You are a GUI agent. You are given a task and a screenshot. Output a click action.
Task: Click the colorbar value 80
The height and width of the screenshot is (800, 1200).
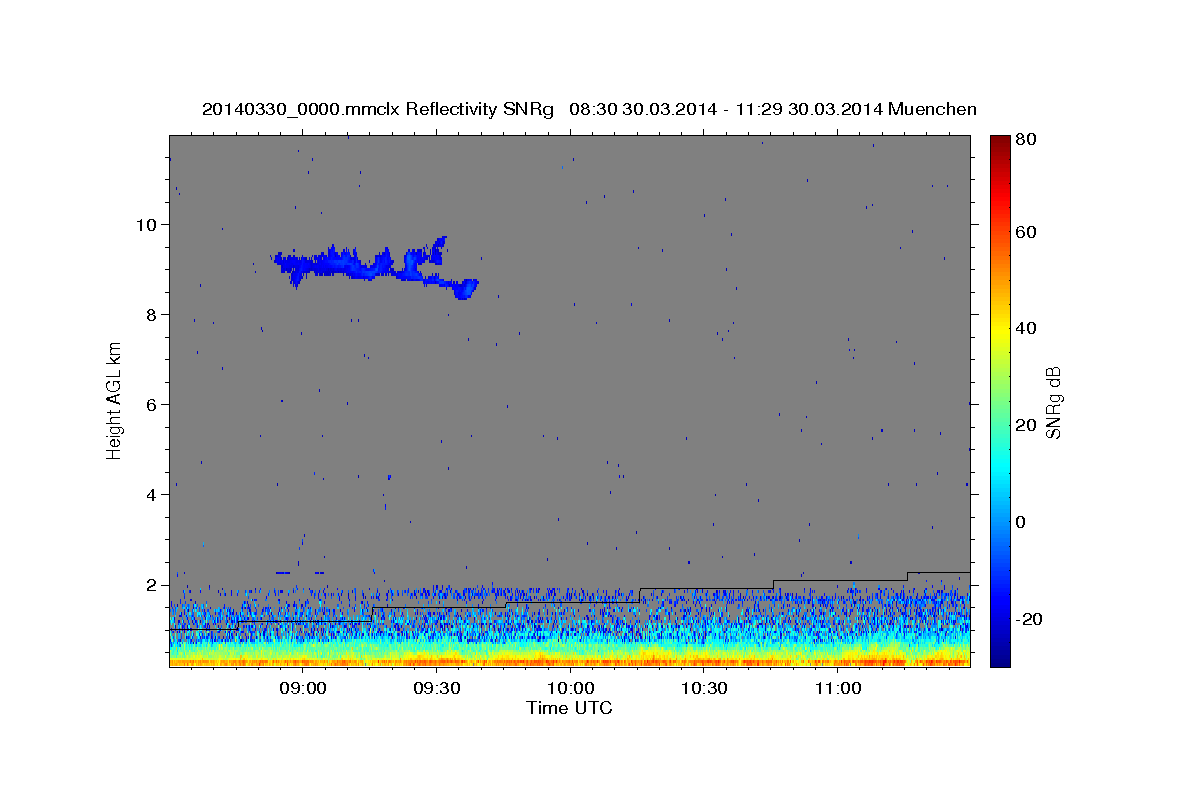pos(1025,140)
